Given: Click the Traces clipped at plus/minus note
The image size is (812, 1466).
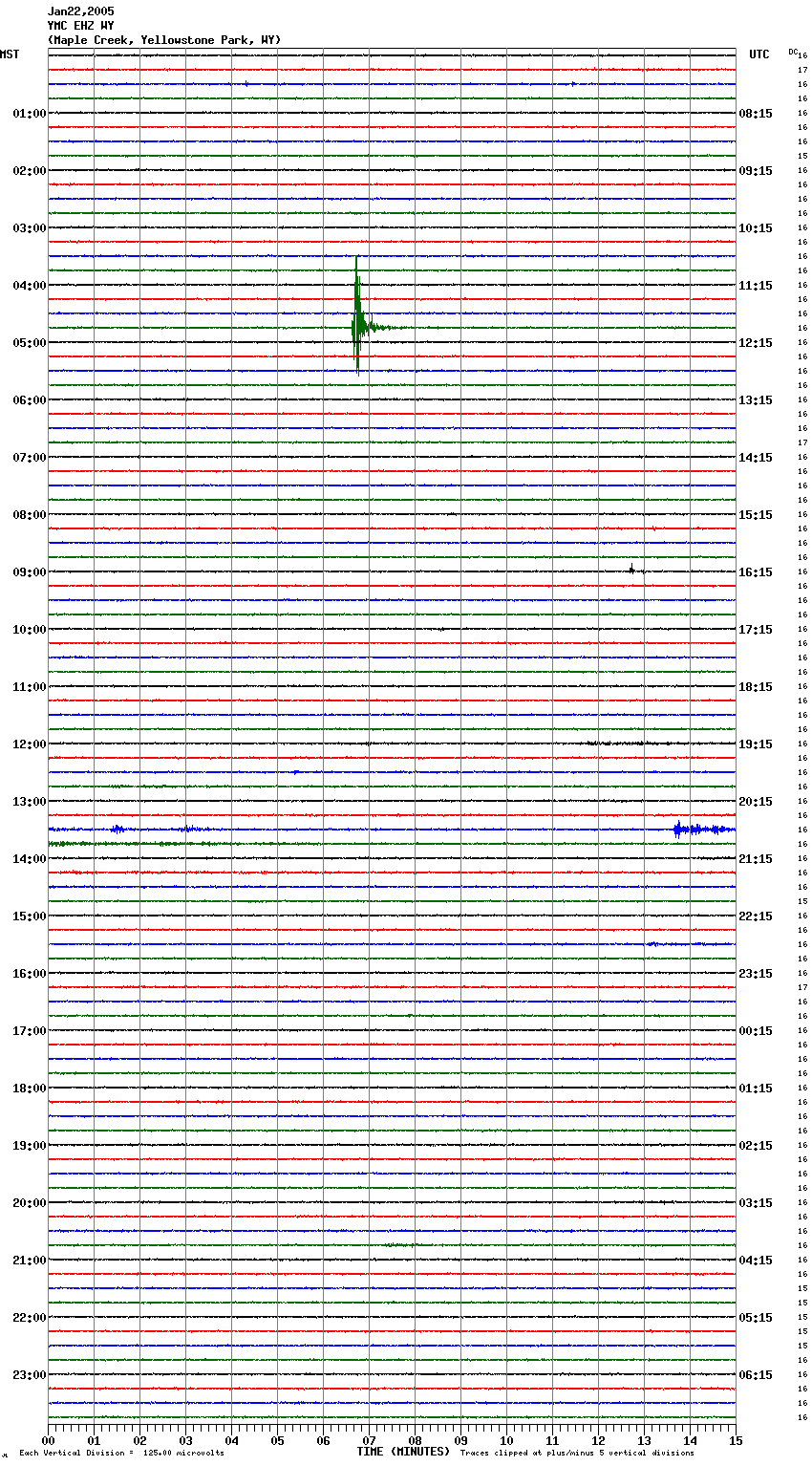Looking at the screenshot, I should pos(577,1454).
